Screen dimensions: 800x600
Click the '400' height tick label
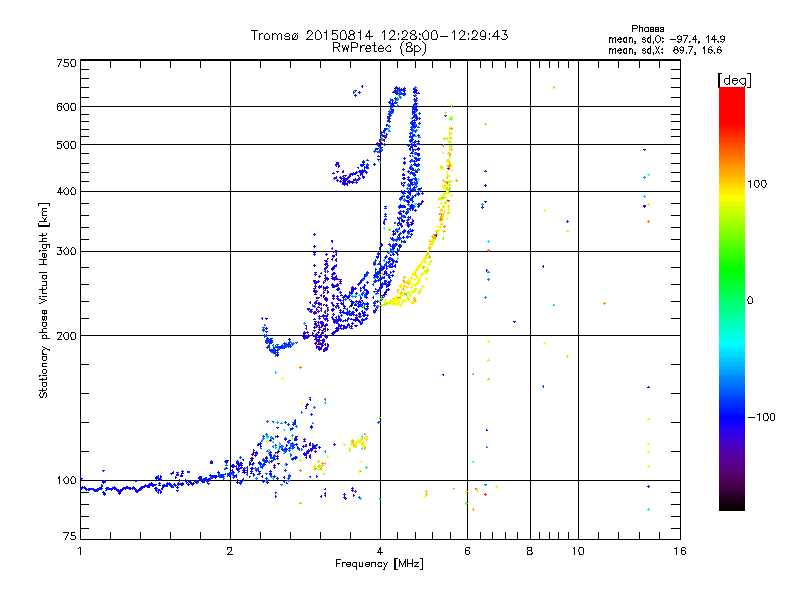(66, 192)
